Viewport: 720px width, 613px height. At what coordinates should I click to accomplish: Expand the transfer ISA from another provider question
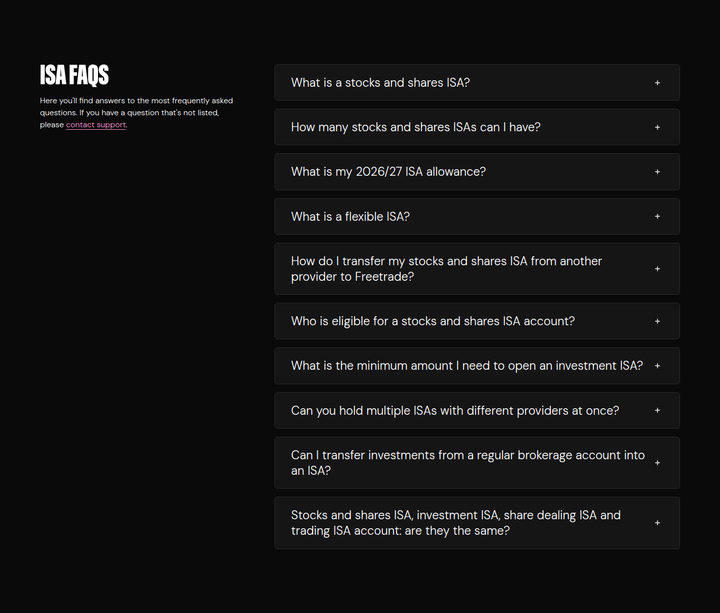tap(477, 269)
